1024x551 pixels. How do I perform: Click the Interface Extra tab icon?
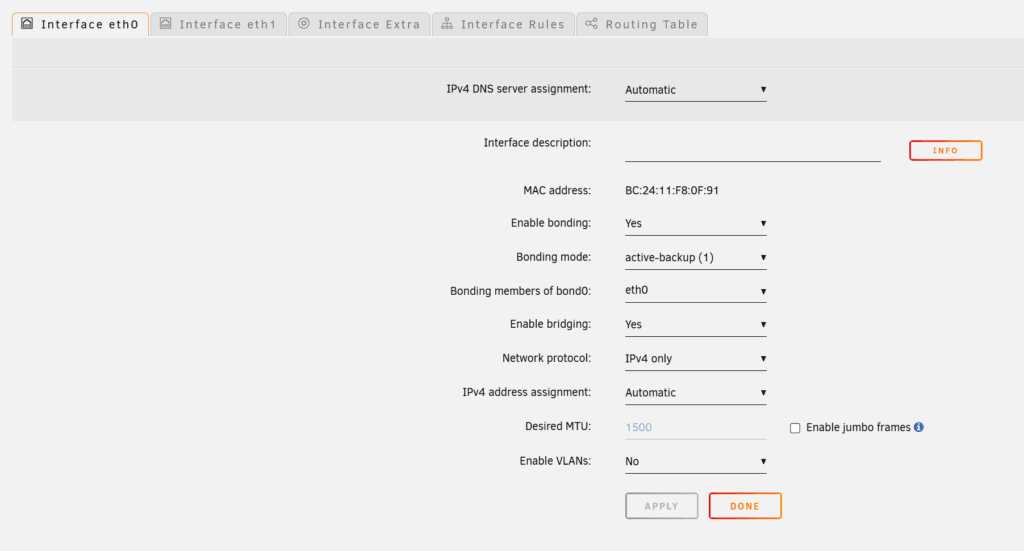(304, 24)
